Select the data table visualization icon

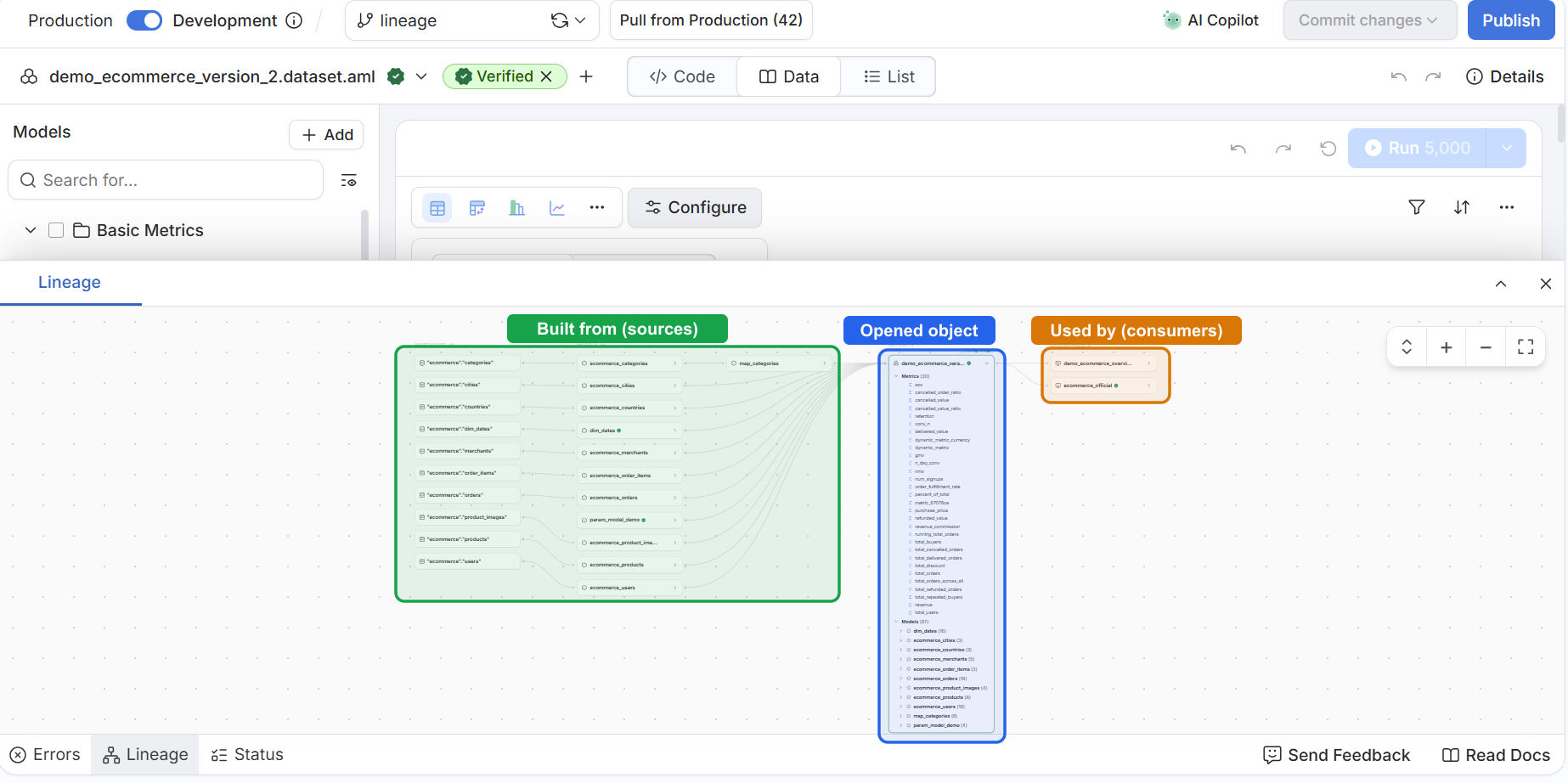[x=437, y=208]
